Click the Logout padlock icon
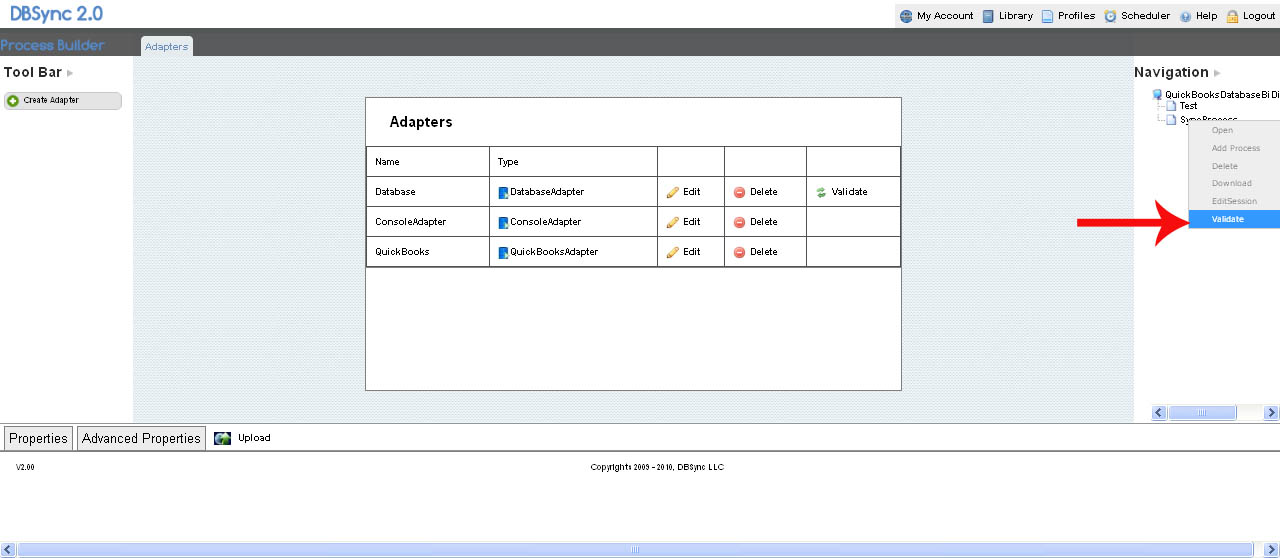Viewport: 1280px width, 558px height. click(x=1232, y=16)
